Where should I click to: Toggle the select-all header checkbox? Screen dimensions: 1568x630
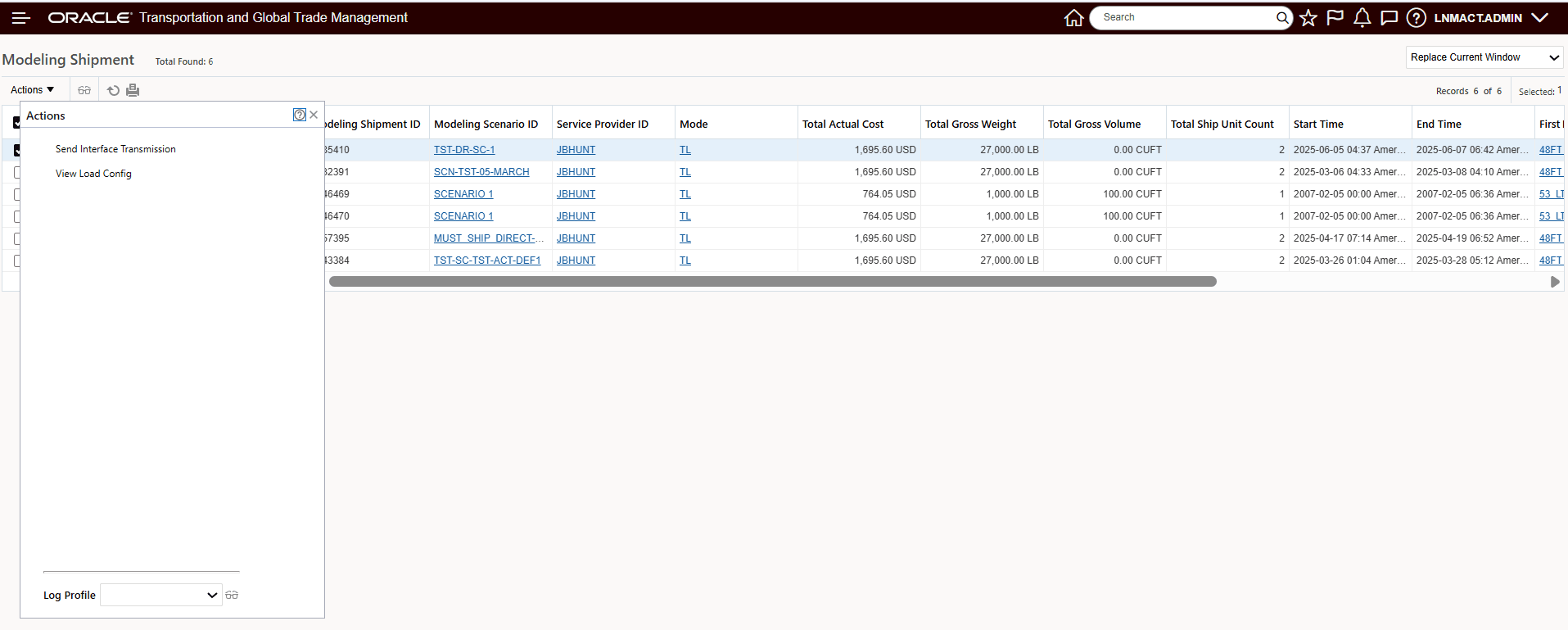click(16, 123)
